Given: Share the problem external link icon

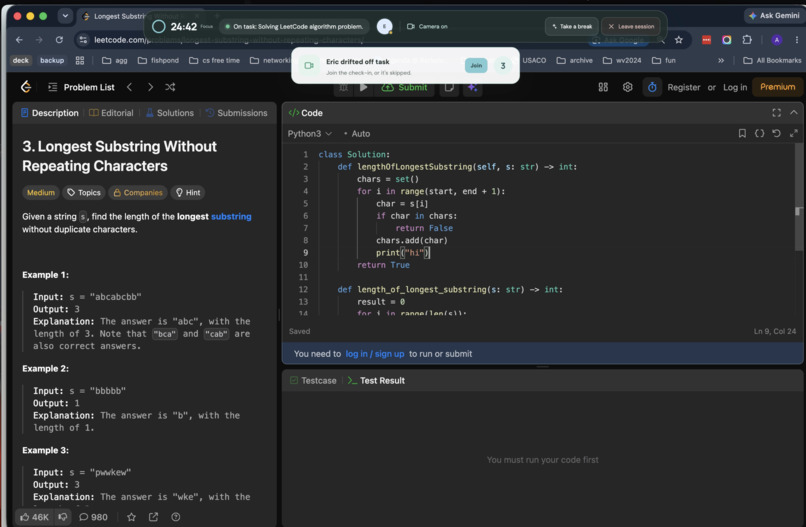Looking at the screenshot, I should [153, 517].
